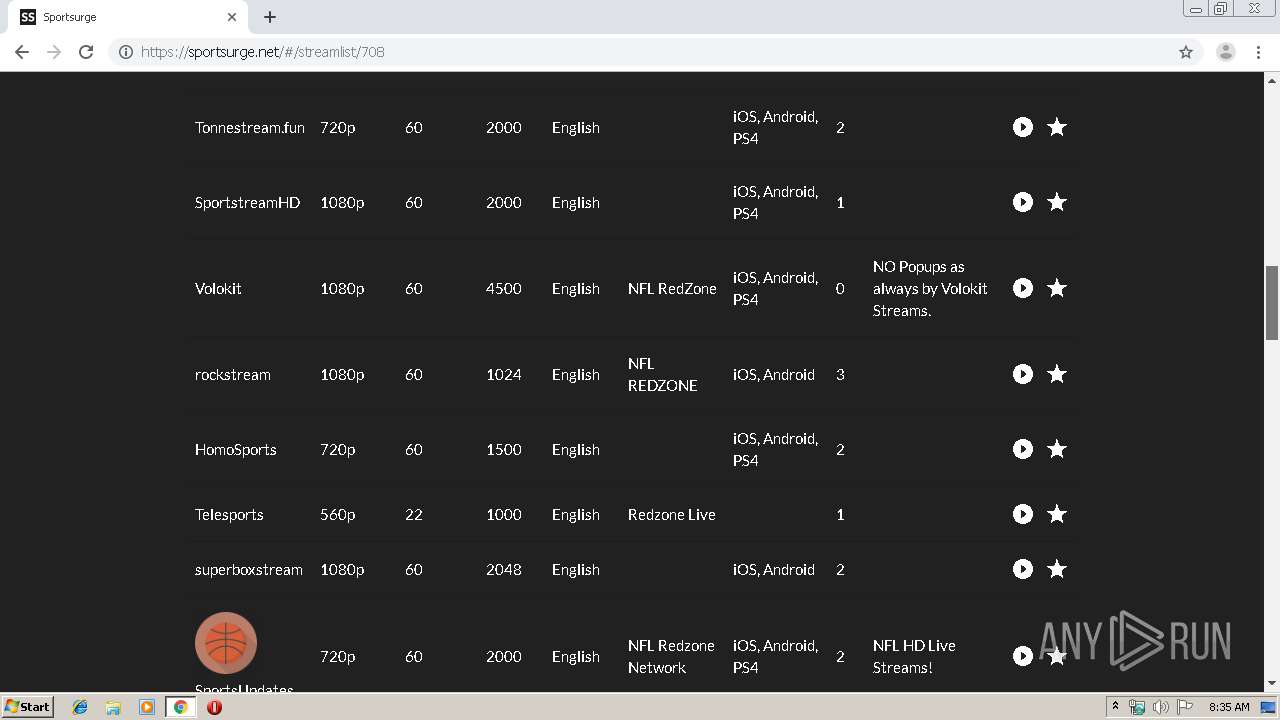1280x720 pixels.
Task: Go back in browser history
Action: click(22, 52)
